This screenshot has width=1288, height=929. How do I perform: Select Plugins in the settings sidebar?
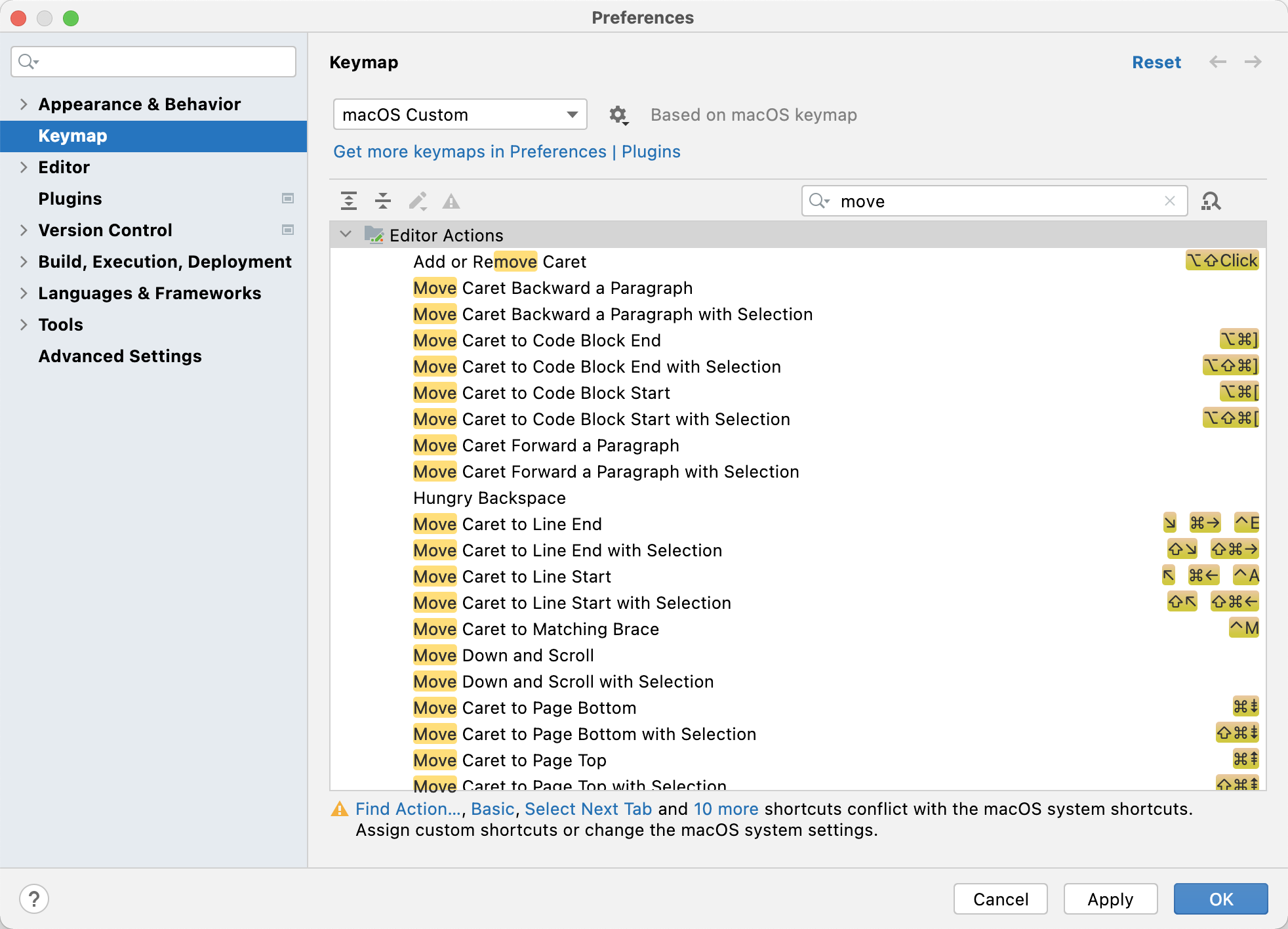click(70, 199)
